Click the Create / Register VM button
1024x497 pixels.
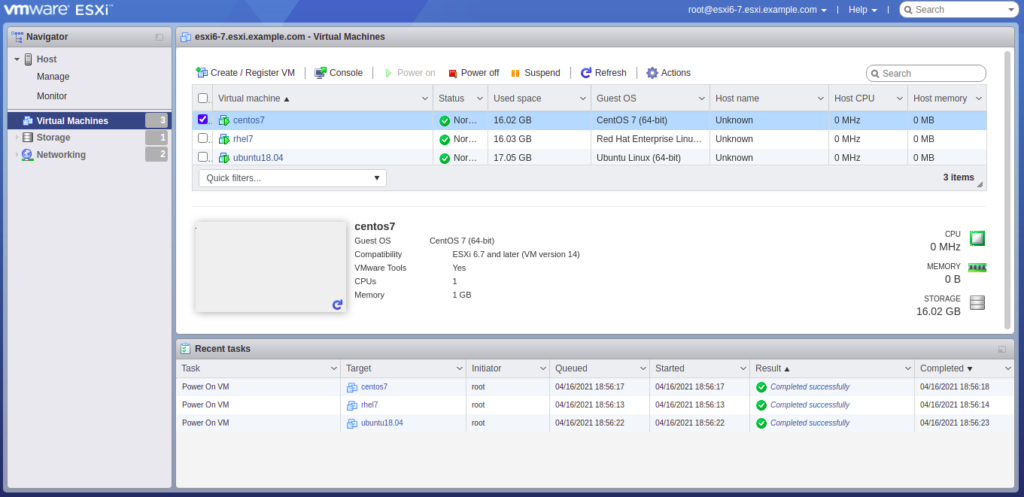tap(246, 72)
